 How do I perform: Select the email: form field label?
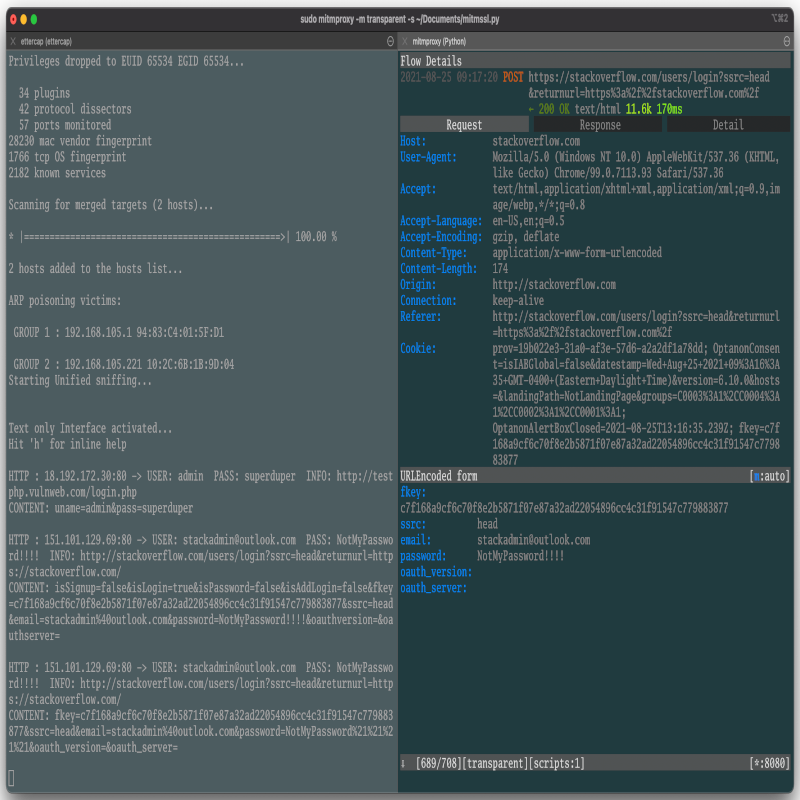tap(415, 540)
